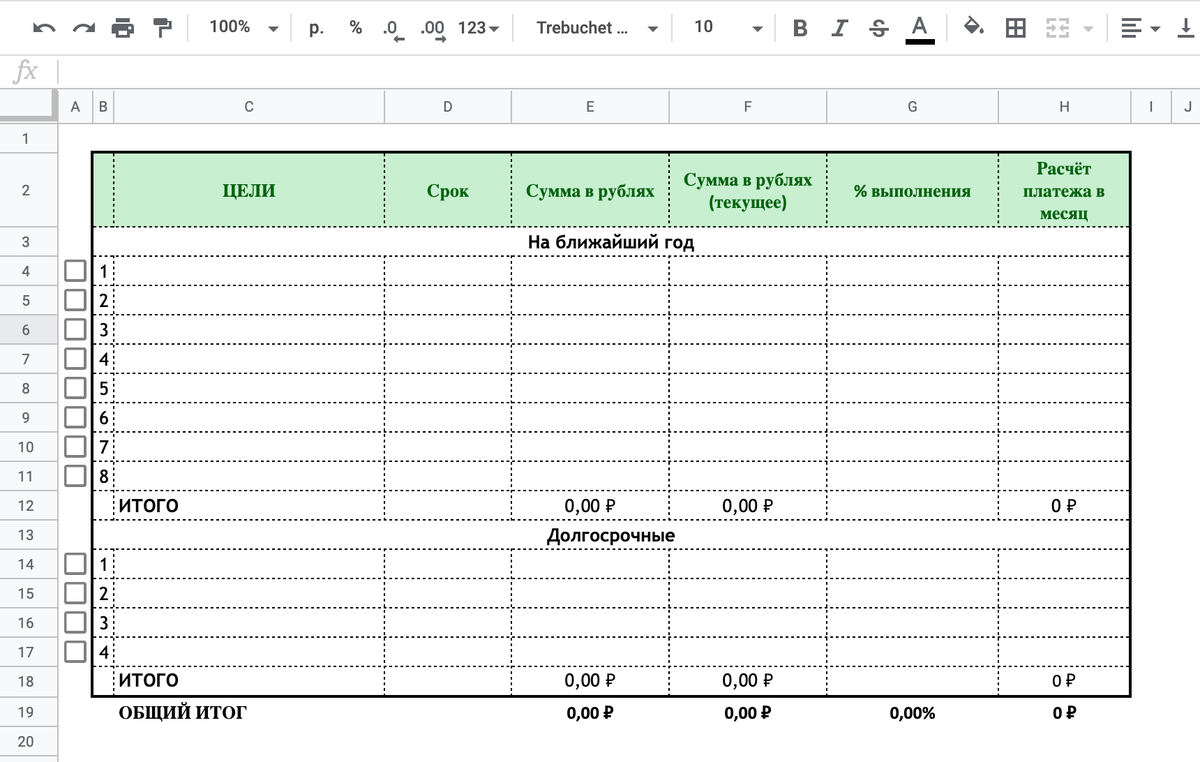Open the fill color bucket

tap(973, 28)
